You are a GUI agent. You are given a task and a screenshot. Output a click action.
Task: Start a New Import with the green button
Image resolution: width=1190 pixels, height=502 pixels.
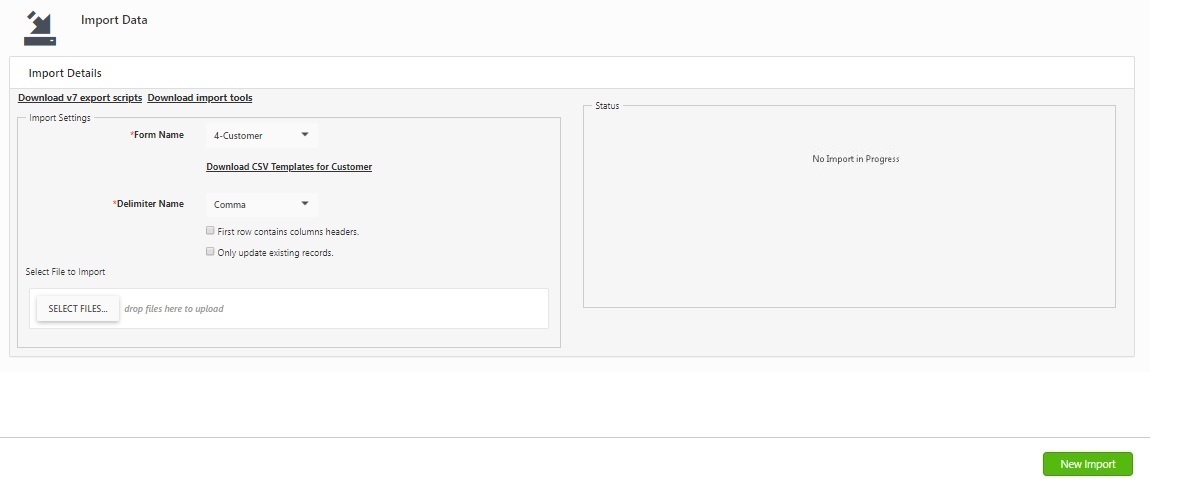tap(1087, 464)
